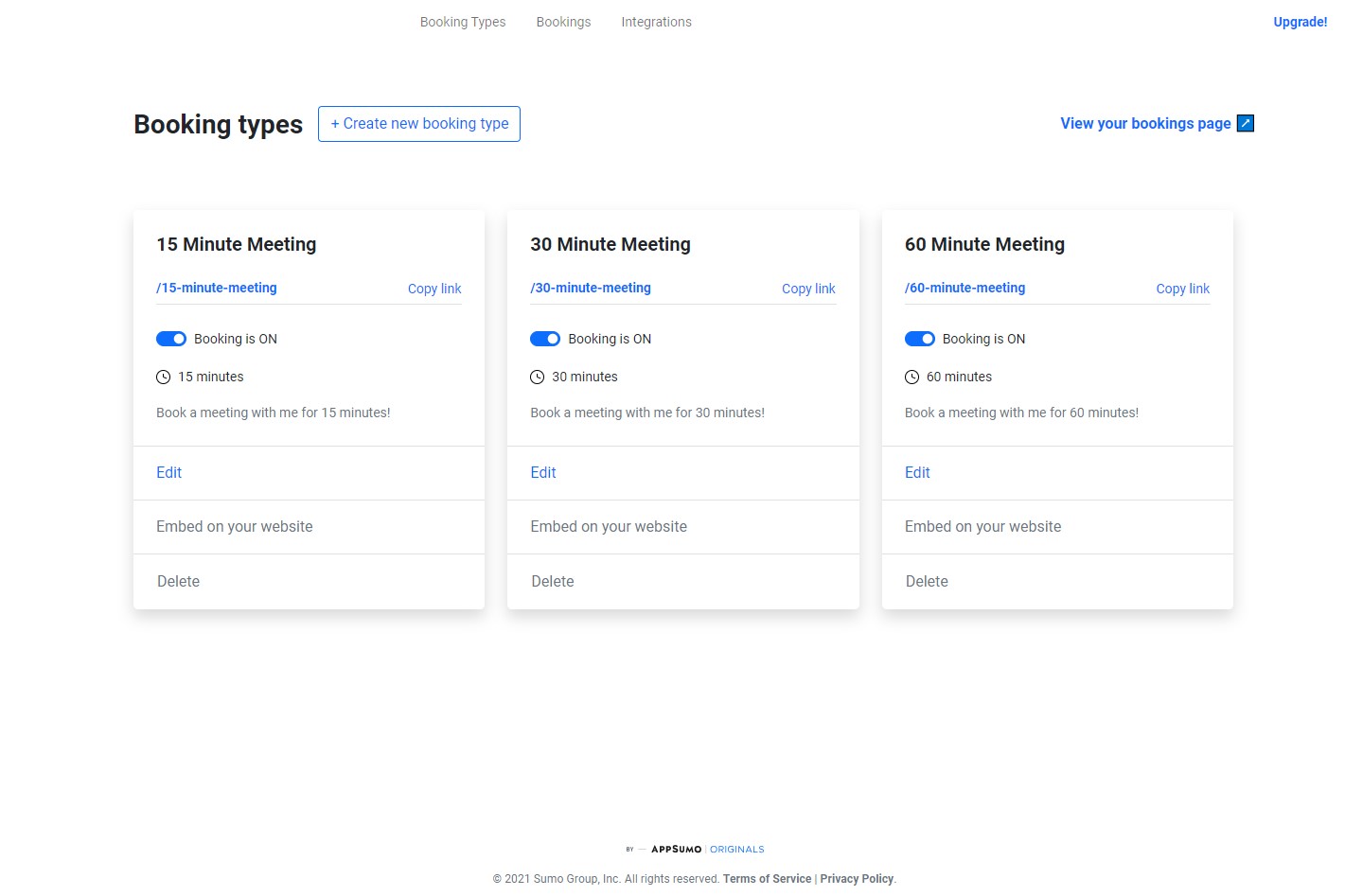
Task: Click Create new booking type button
Action: click(419, 124)
